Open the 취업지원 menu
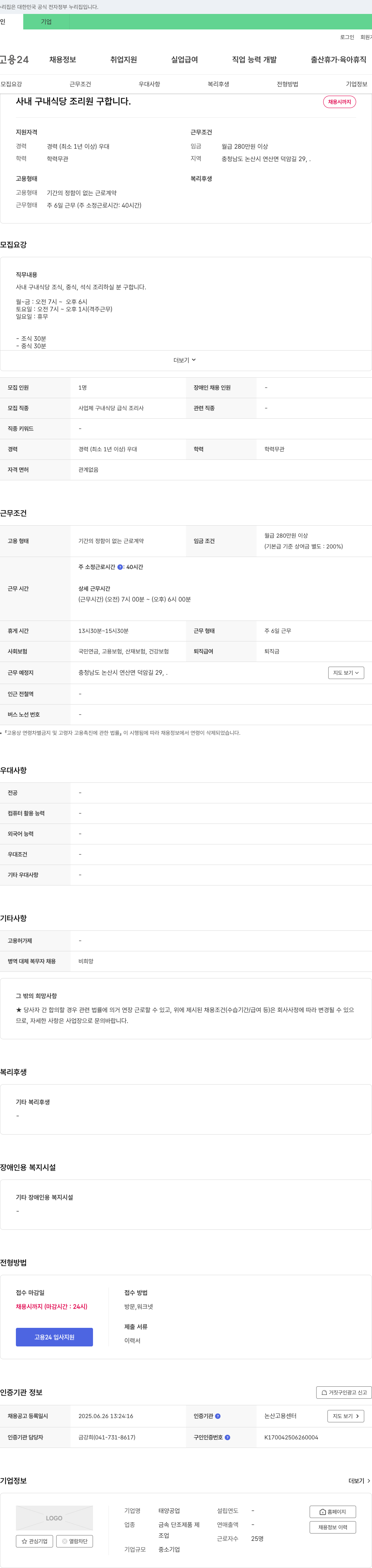372x1568 pixels. coord(124,59)
